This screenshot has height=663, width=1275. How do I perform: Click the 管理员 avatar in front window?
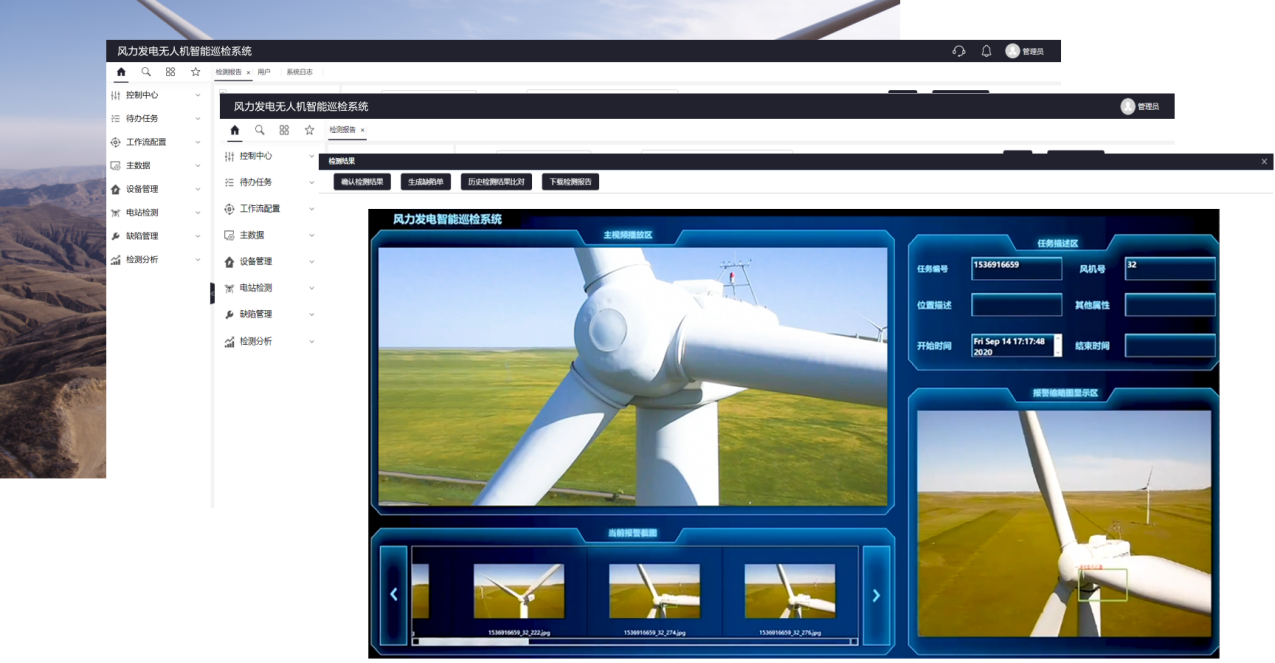pyautogui.click(x=1128, y=106)
